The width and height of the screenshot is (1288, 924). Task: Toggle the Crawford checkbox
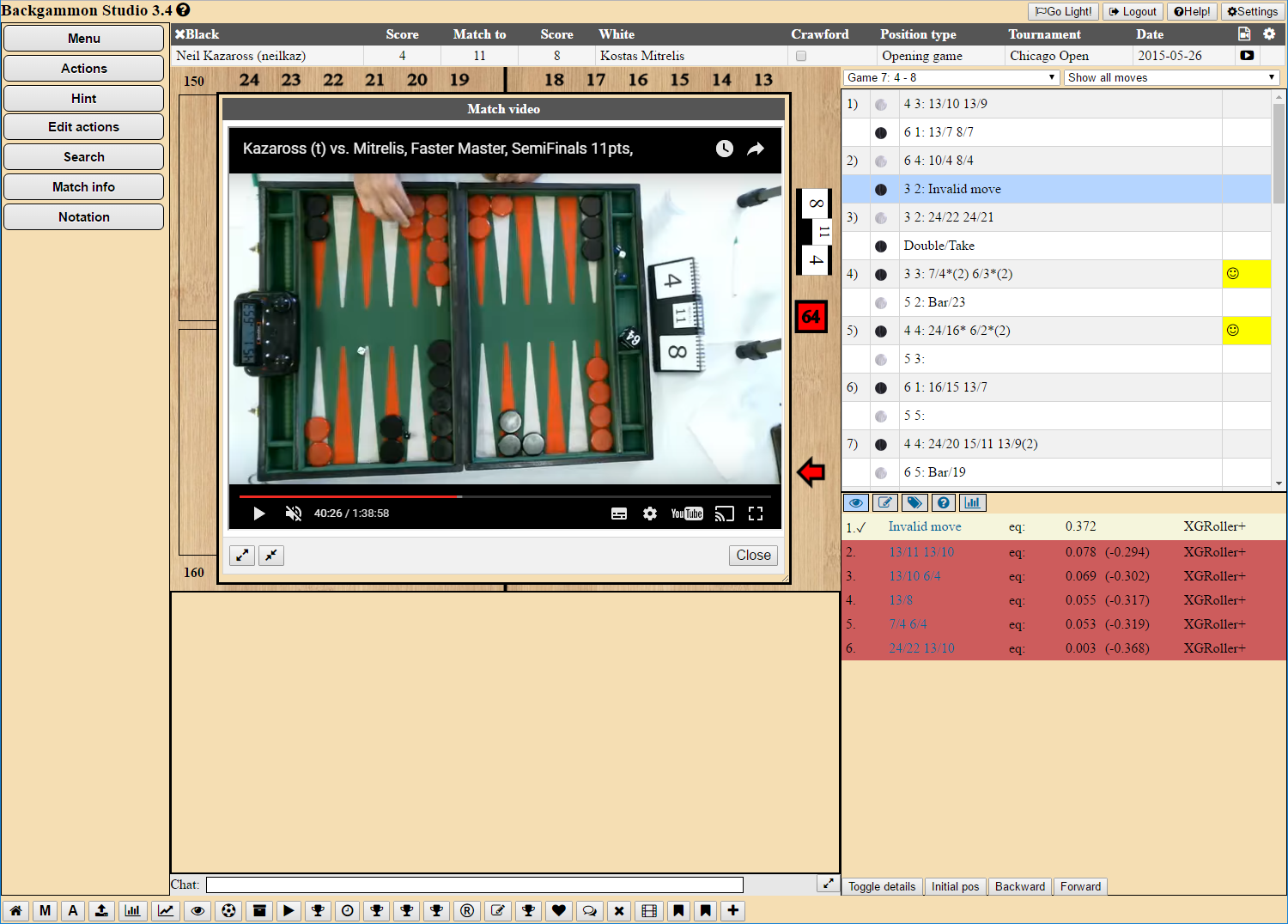click(x=801, y=56)
